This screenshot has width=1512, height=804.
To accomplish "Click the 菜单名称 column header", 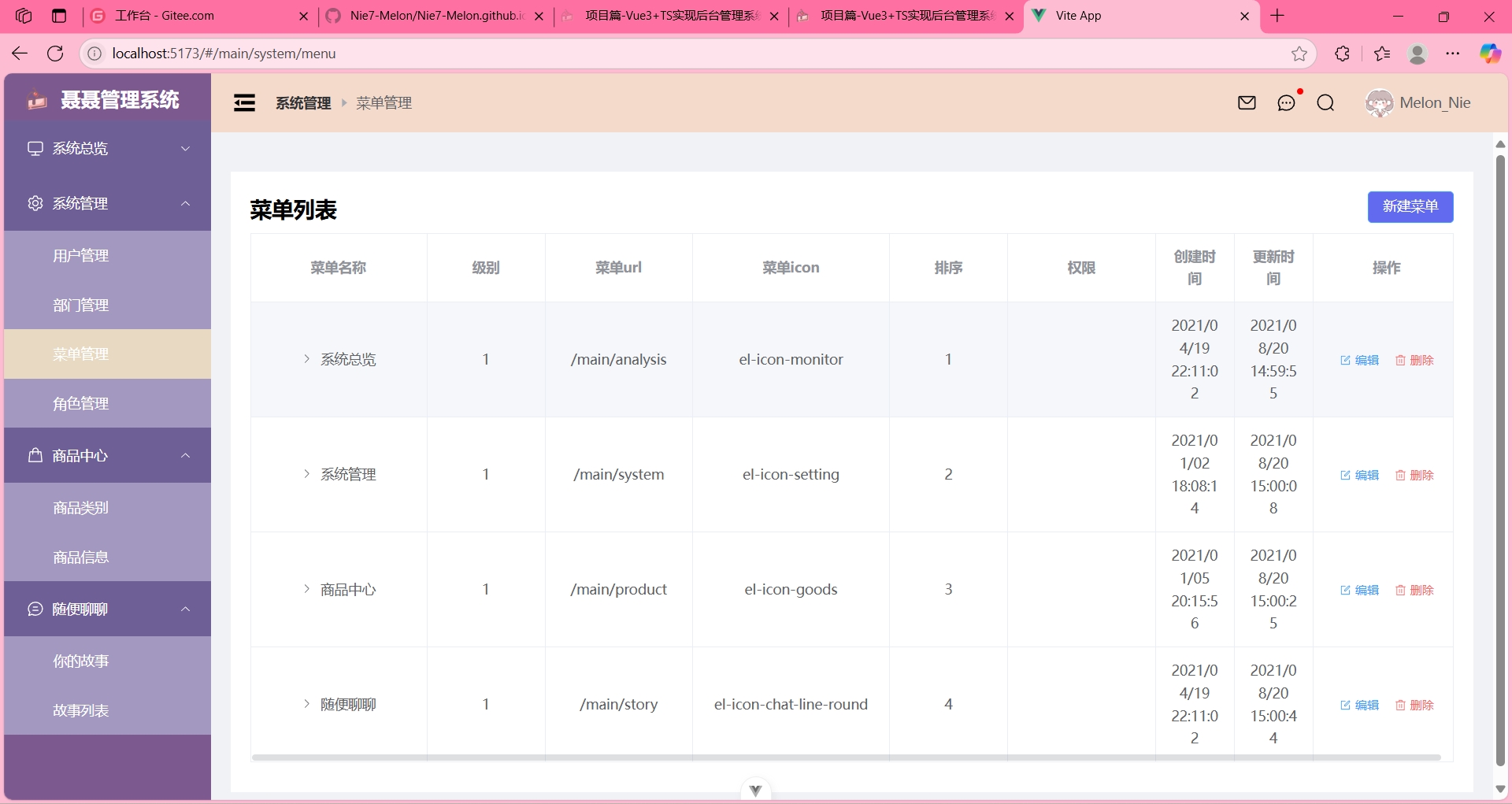I will [x=339, y=268].
